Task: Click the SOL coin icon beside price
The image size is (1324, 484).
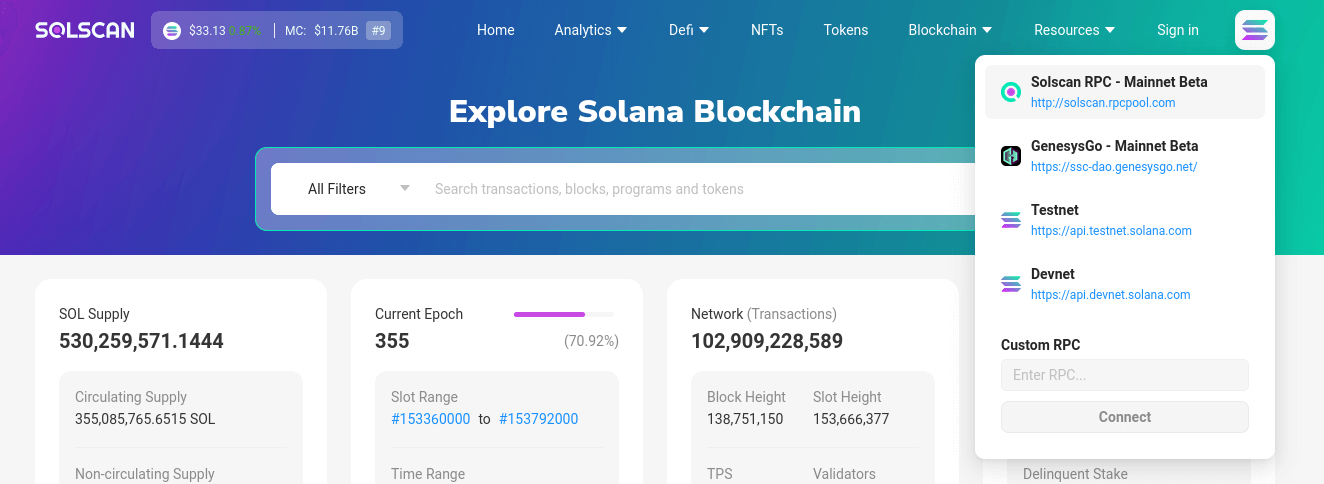Action: (172, 30)
